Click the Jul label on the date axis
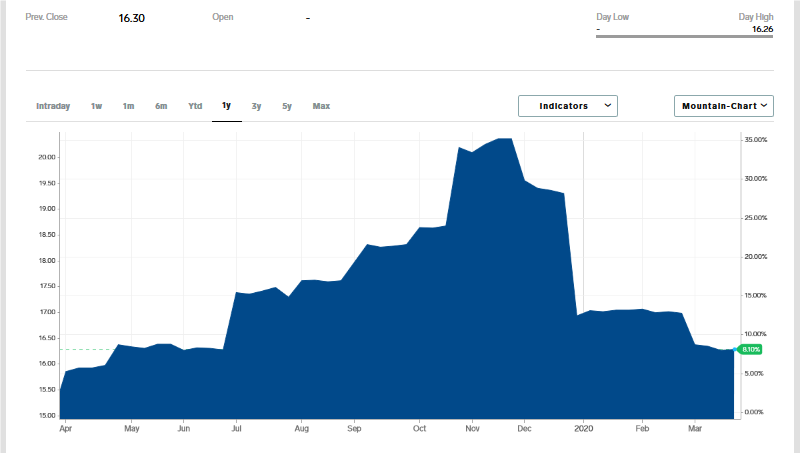Viewport: 804px width, 453px height. pyautogui.click(x=235, y=428)
